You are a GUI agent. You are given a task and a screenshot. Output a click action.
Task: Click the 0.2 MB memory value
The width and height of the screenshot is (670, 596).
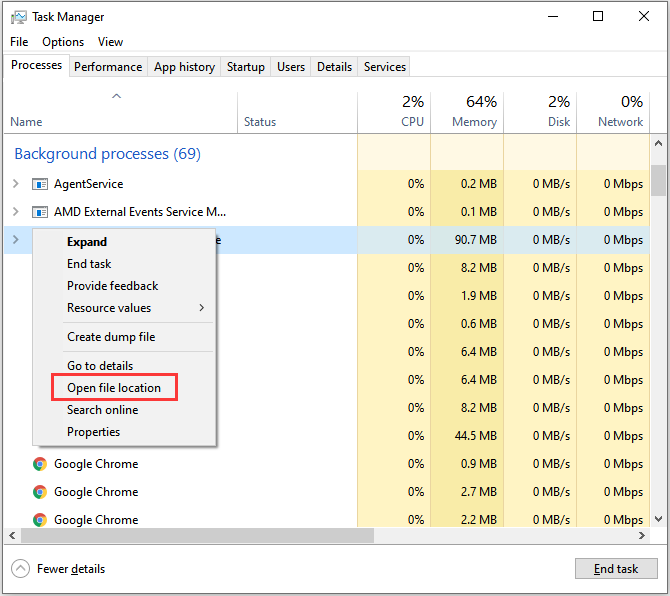(479, 184)
